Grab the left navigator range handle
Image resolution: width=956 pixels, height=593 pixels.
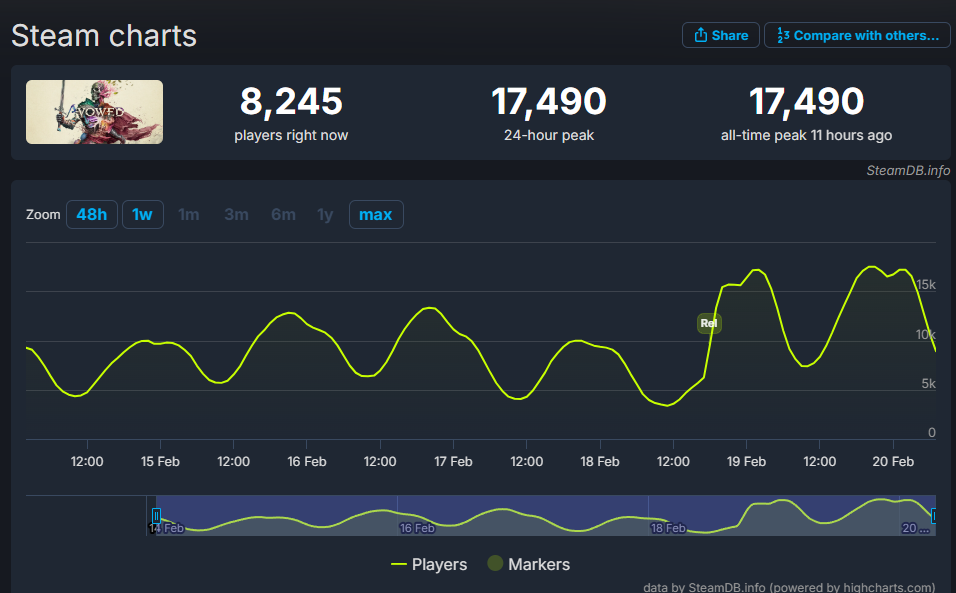(x=156, y=515)
